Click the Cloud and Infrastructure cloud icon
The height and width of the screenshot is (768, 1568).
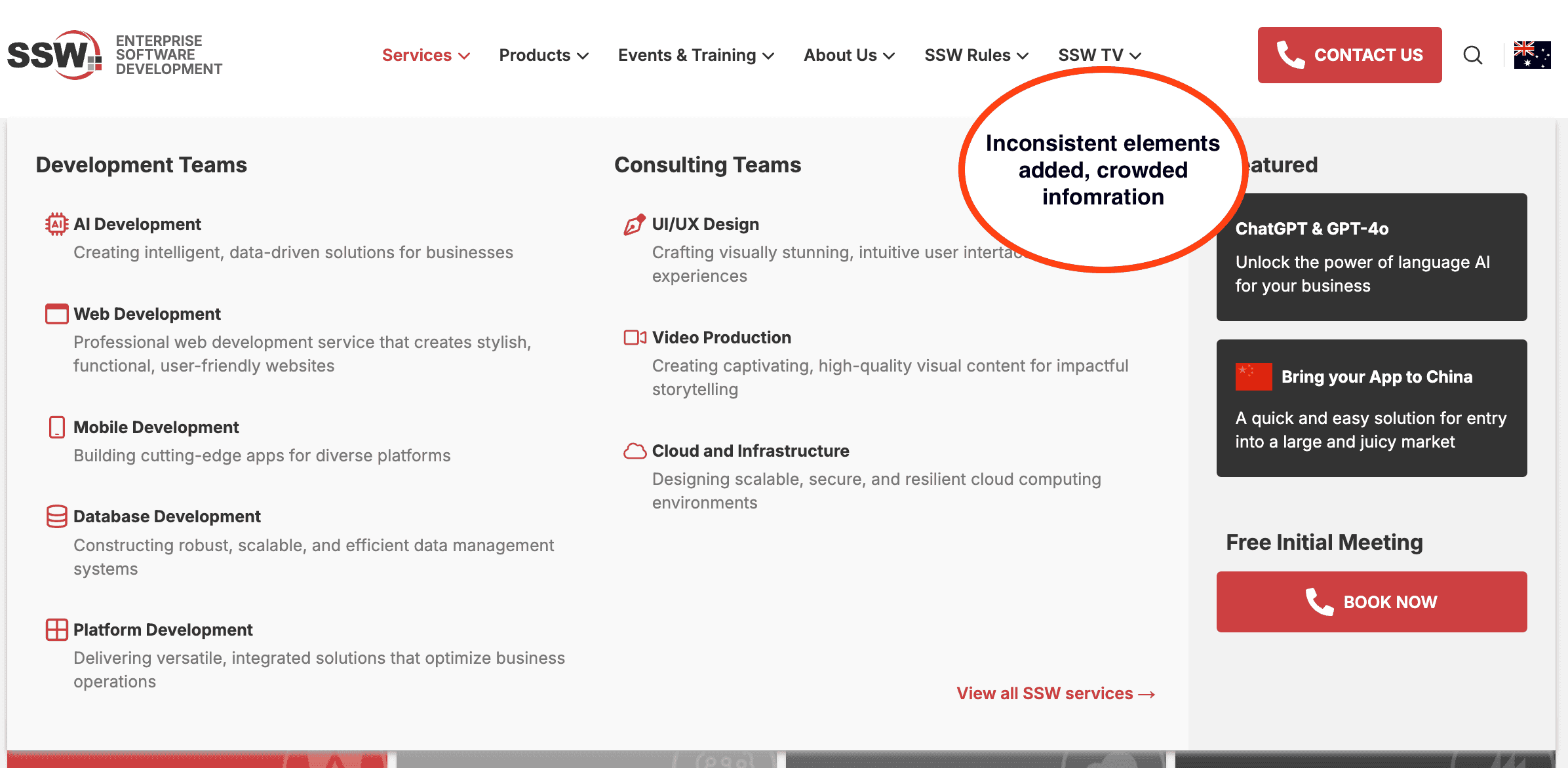[x=635, y=451]
